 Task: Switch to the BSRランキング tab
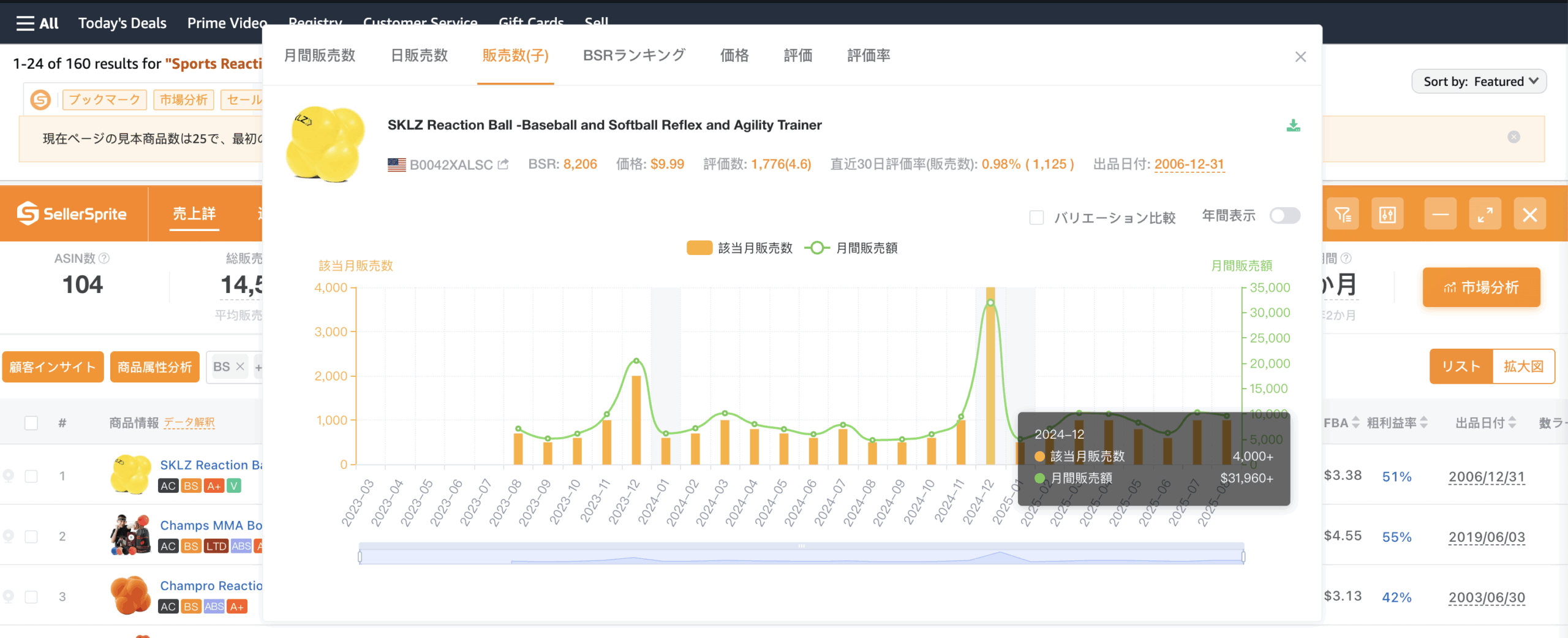pyautogui.click(x=634, y=56)
